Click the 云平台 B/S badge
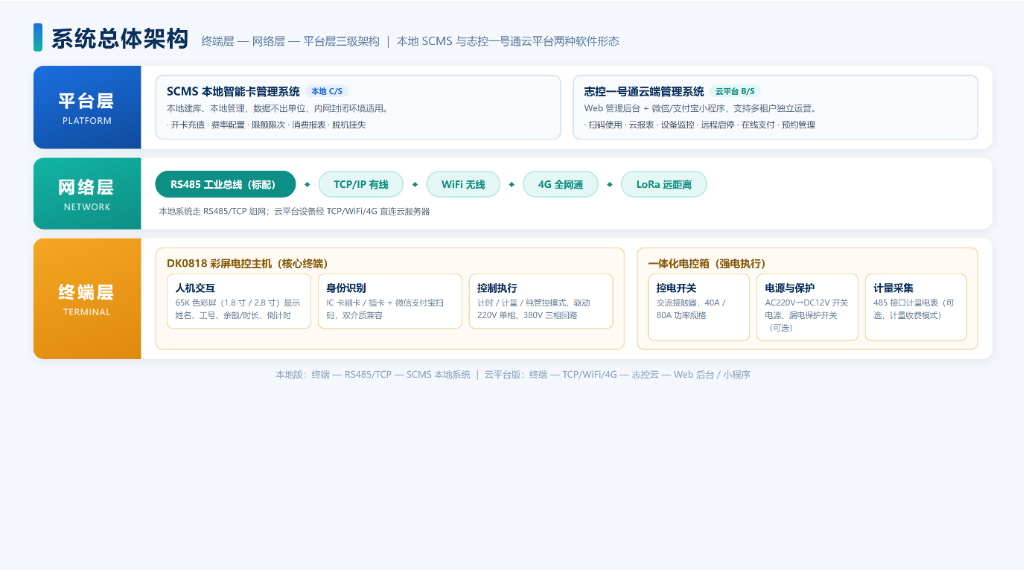 click(x=735, y=91)
